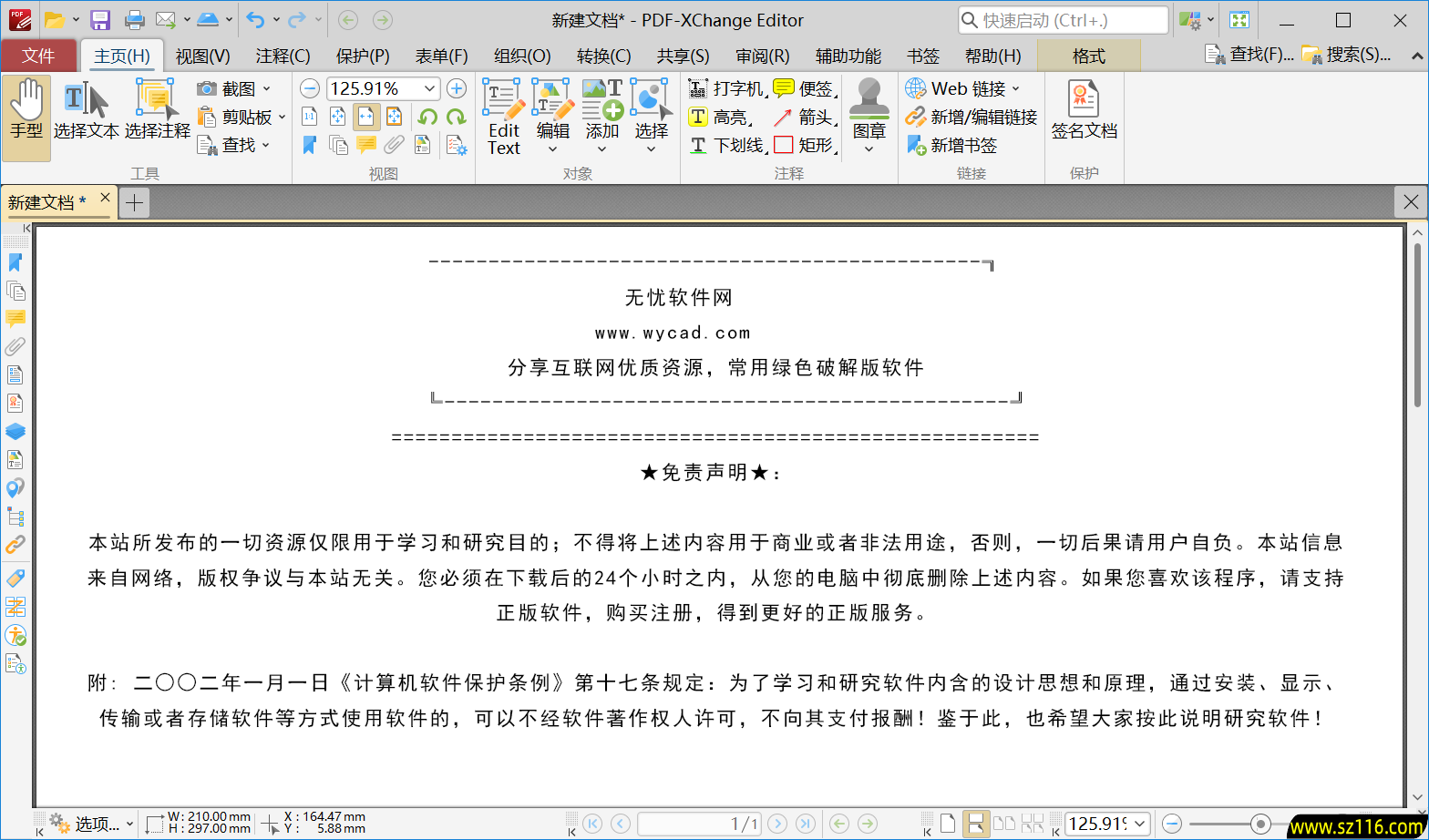Image resolution: width=1429 pixels, height=840 pixels.
Task: Click the Scan icon in quick toolbar
Action: pyautogui.click(x=209, y=19)
